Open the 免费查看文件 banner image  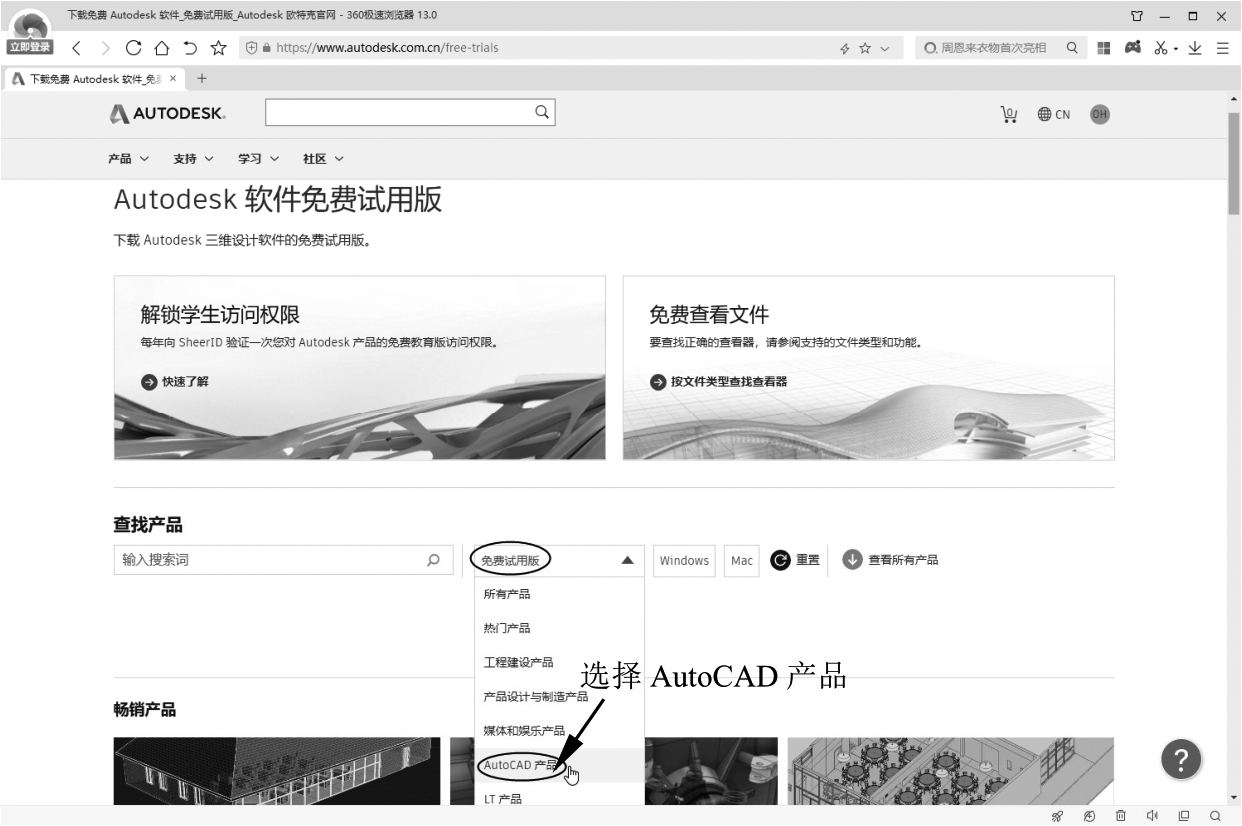tap(869, 368)
